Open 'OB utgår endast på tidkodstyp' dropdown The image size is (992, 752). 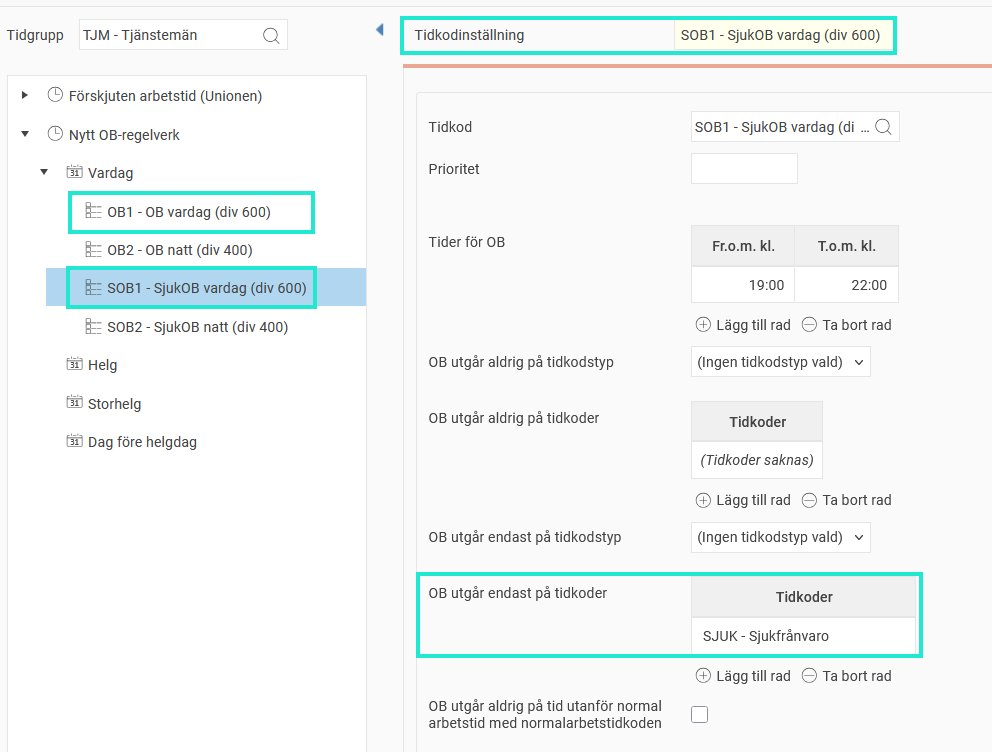(780, 537)
